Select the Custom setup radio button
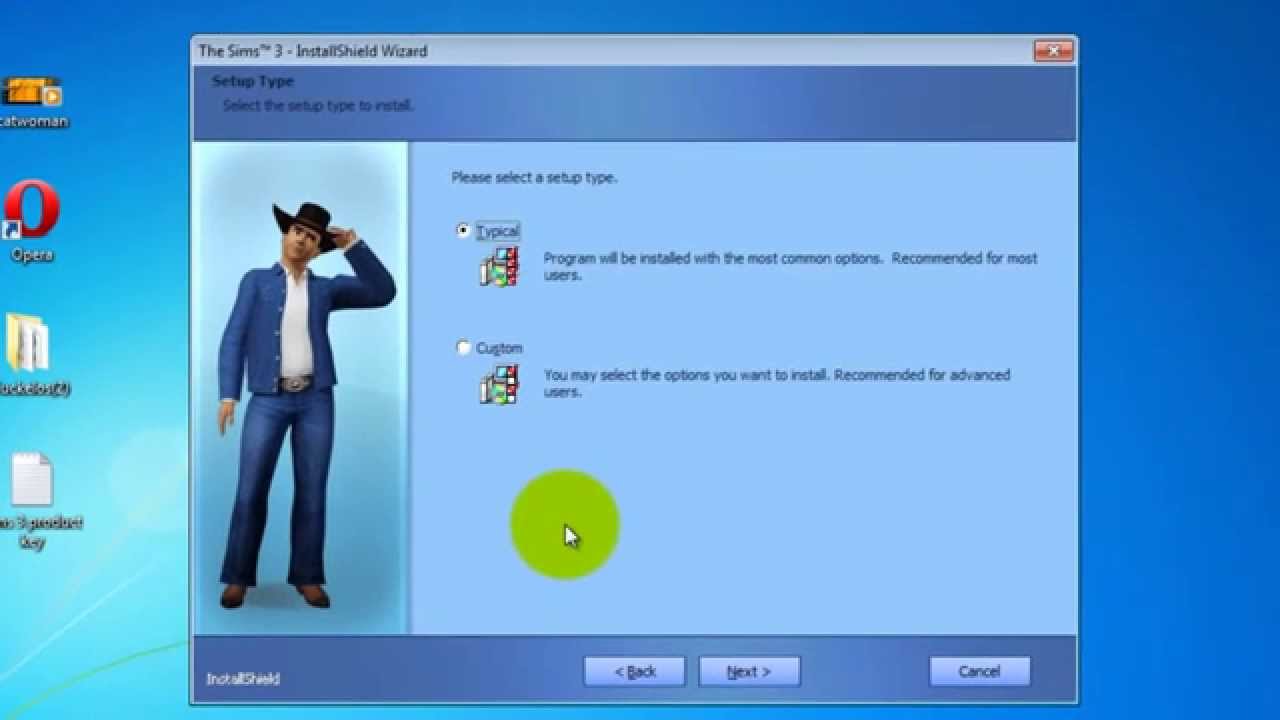The width and height of the screenshot is (1280, 720). tap(463, 348)
